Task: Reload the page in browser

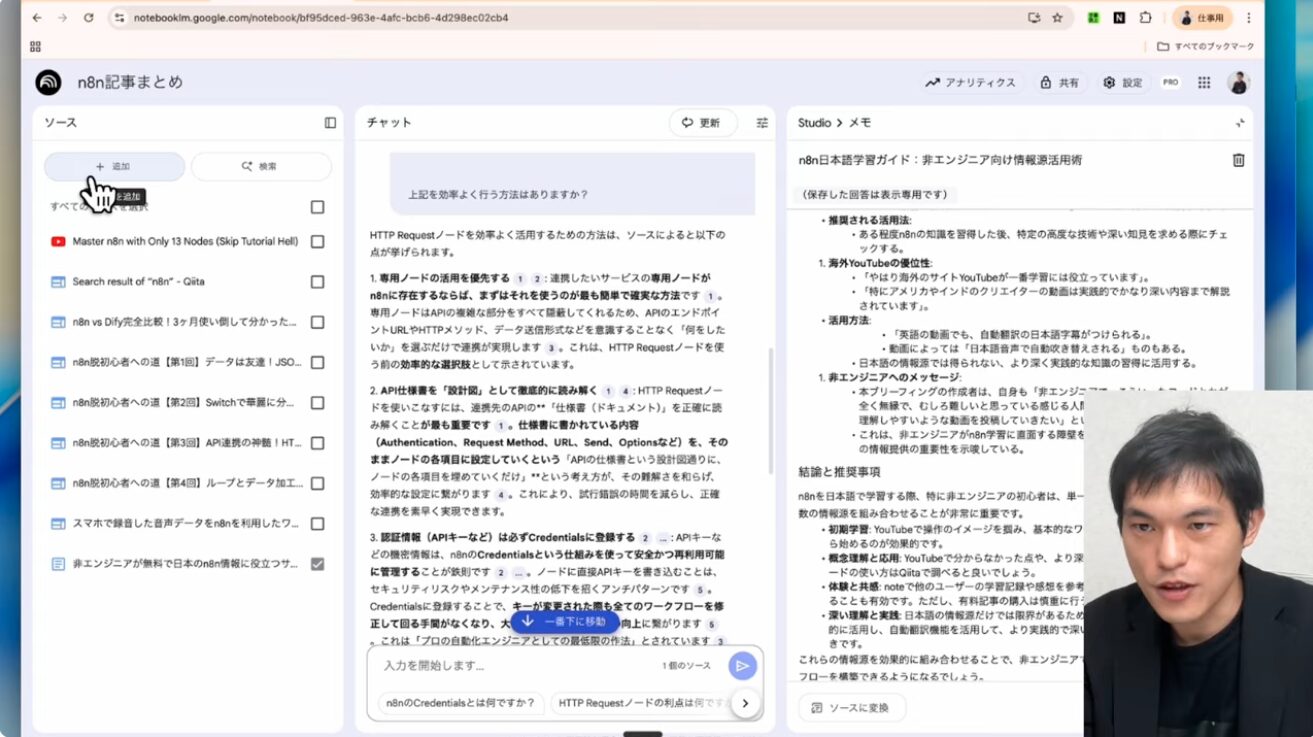Action: pos(89,18)
